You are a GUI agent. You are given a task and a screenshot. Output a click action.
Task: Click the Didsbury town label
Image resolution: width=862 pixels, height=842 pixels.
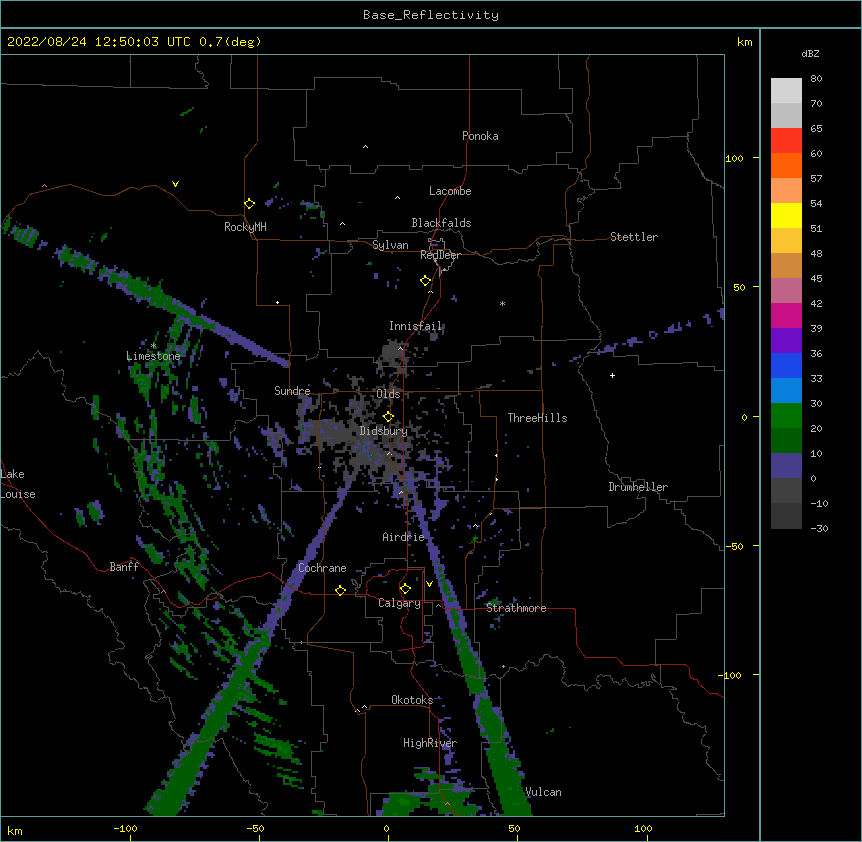[384, 431]
